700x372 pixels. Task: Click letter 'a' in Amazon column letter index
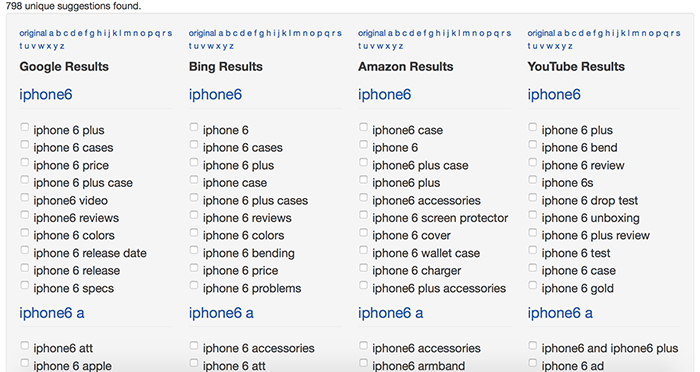391,33
